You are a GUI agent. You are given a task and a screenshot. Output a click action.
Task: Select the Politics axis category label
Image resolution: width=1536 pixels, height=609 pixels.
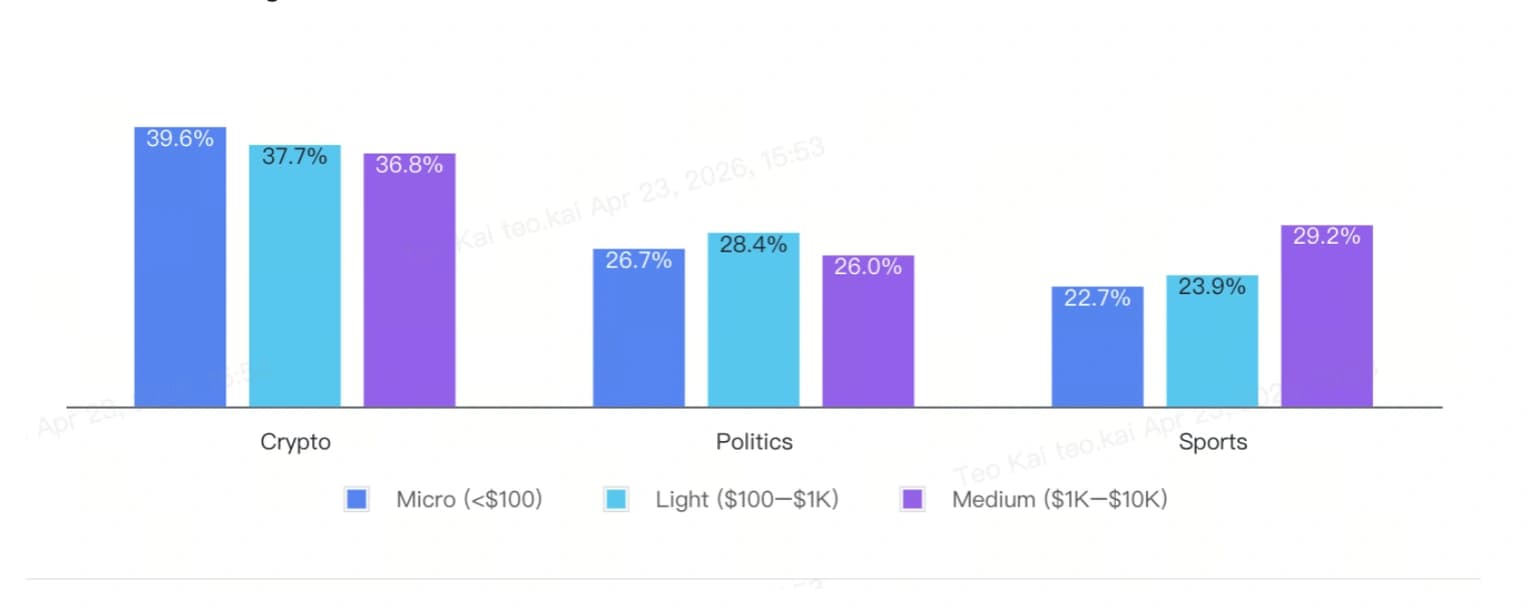click(x=754, y=442)
